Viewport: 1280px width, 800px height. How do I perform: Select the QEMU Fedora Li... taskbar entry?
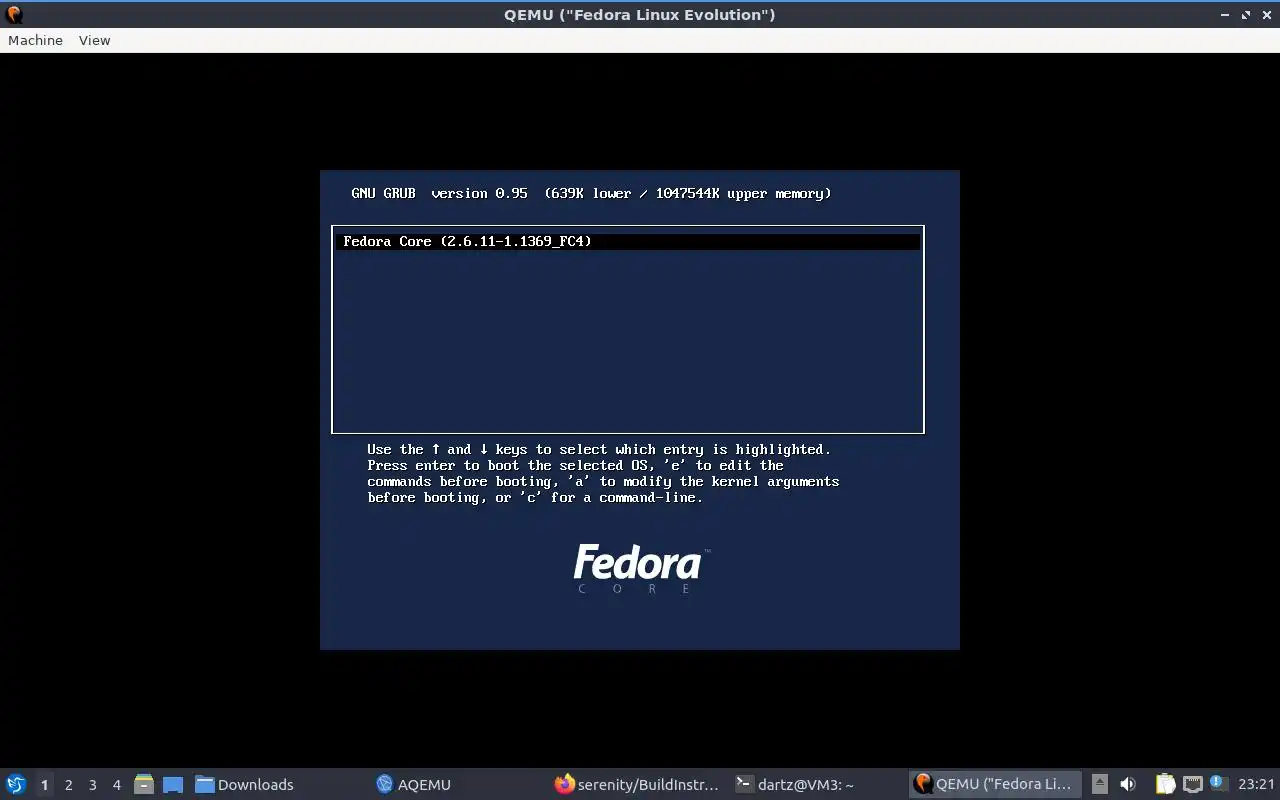[x=994, y=784]
